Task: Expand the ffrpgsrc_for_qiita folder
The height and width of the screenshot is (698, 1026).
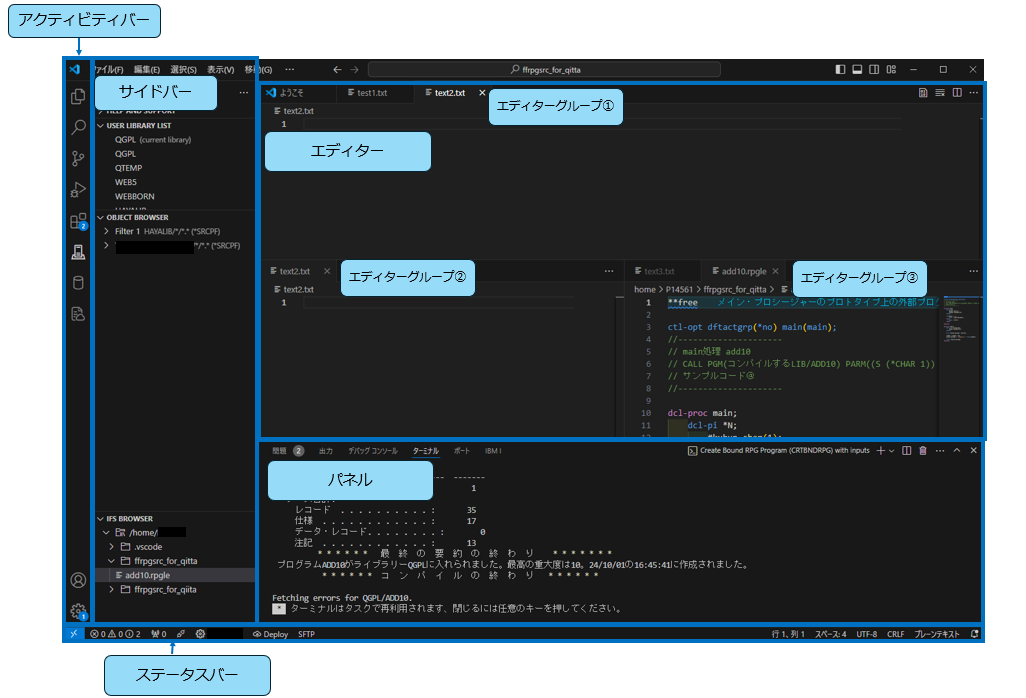Action: pyautogui.click(x=112, y=589)
